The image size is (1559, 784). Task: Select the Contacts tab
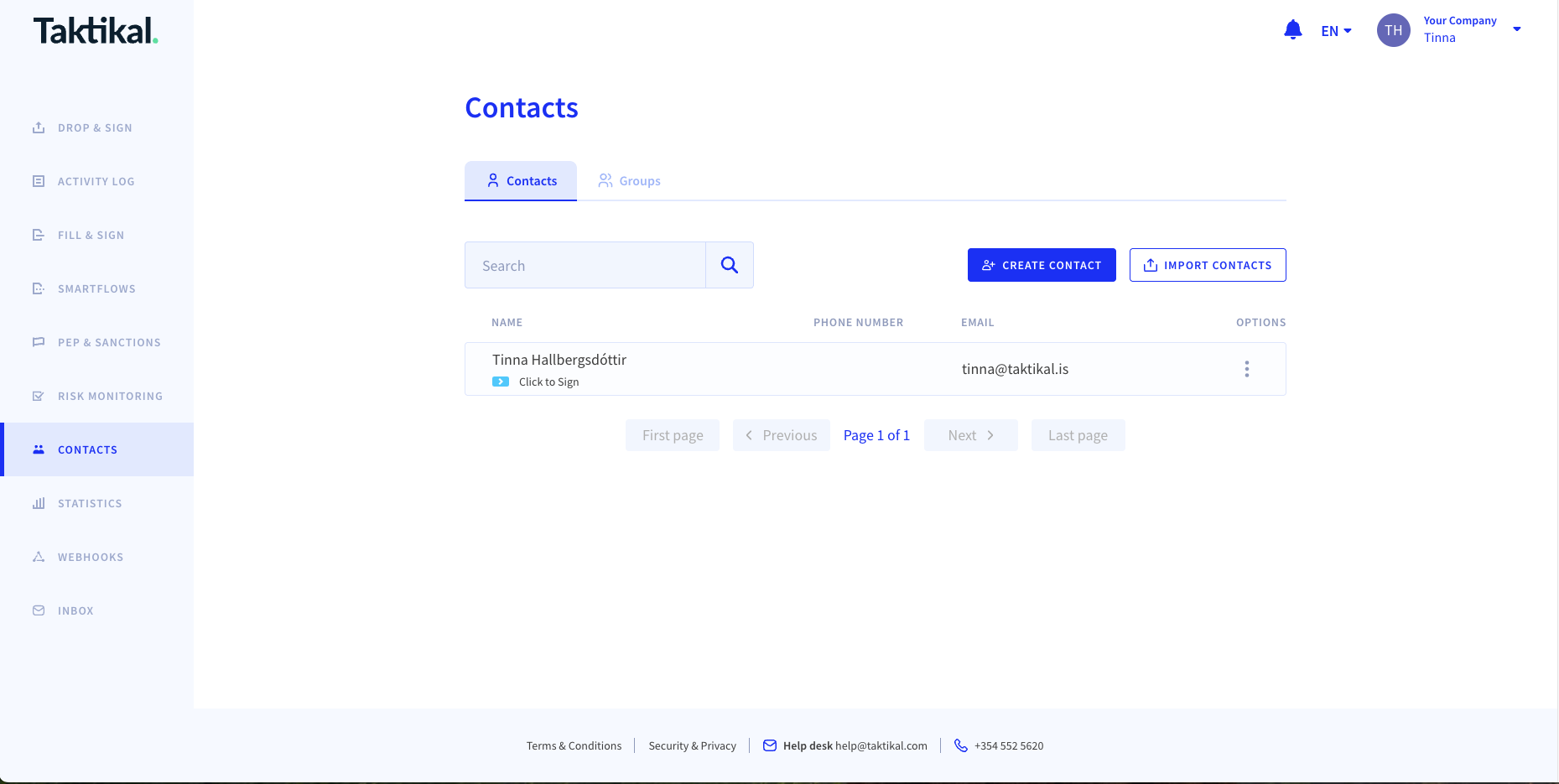521,181
